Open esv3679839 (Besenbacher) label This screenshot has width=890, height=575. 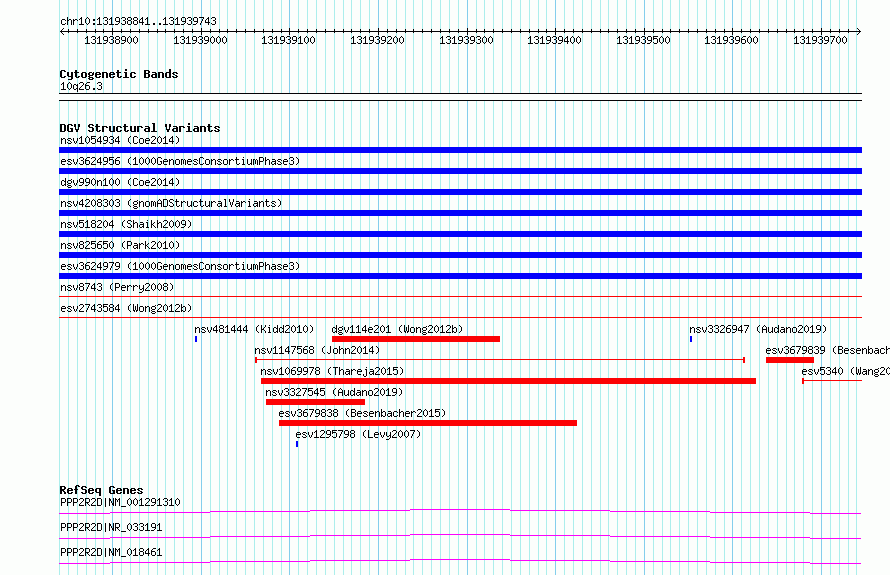(x=827, y=350)
